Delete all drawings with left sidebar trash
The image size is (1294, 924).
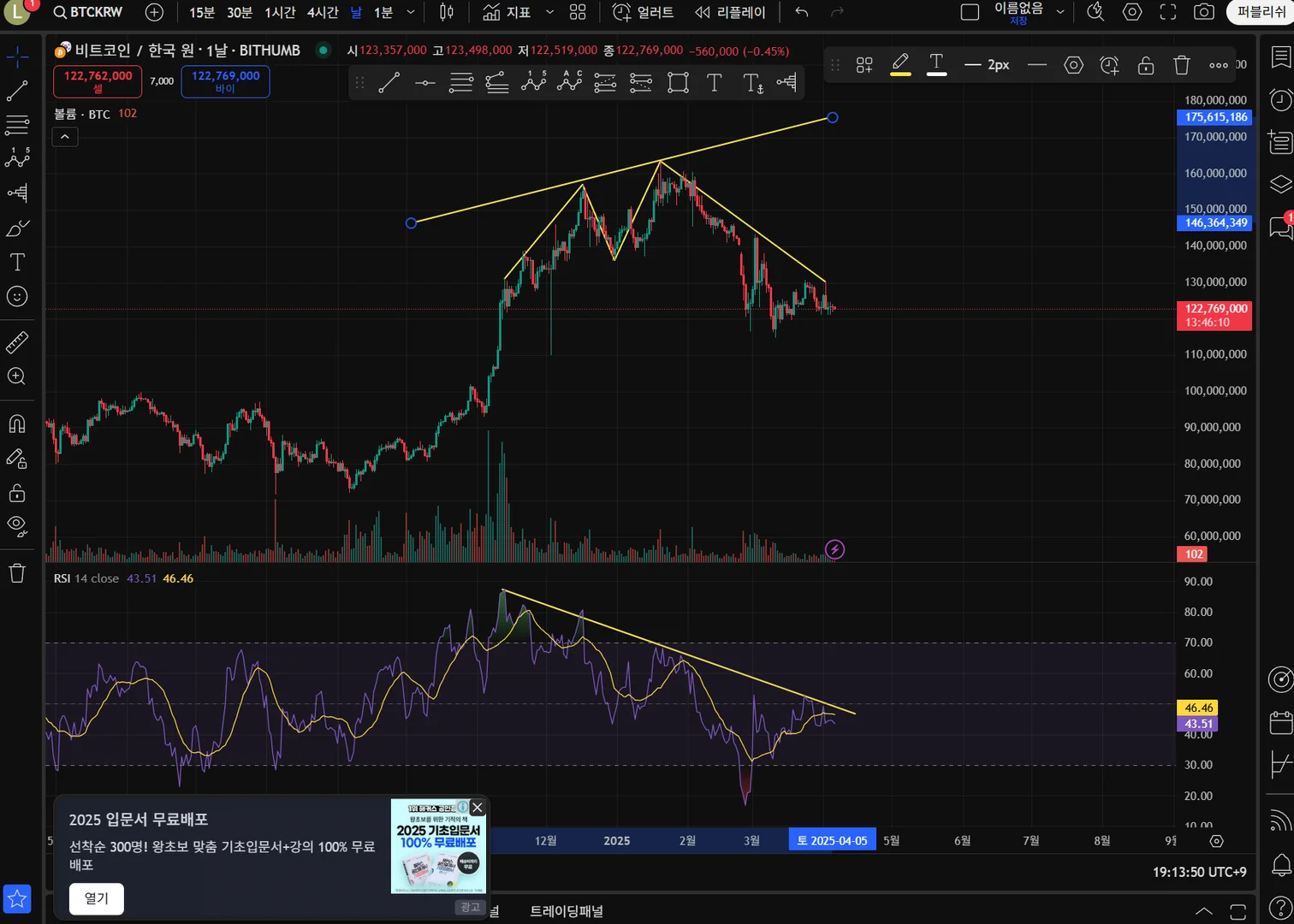point(17,573)
